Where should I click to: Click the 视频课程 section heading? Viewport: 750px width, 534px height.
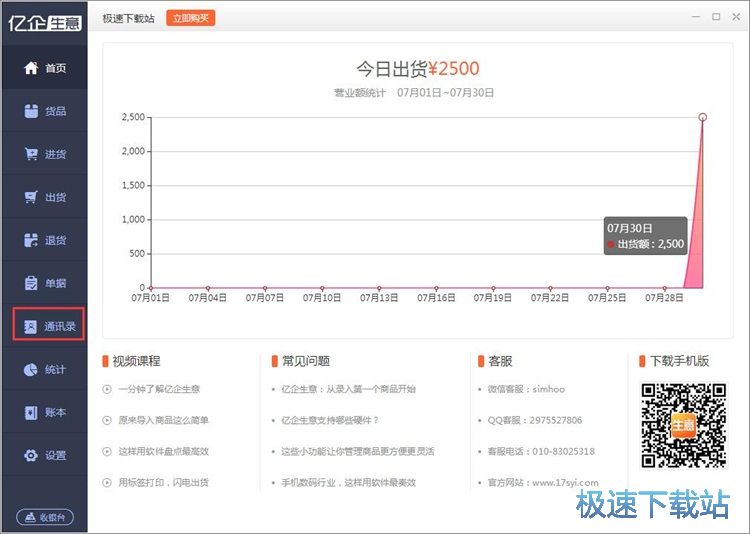click(x=136, y=361)
